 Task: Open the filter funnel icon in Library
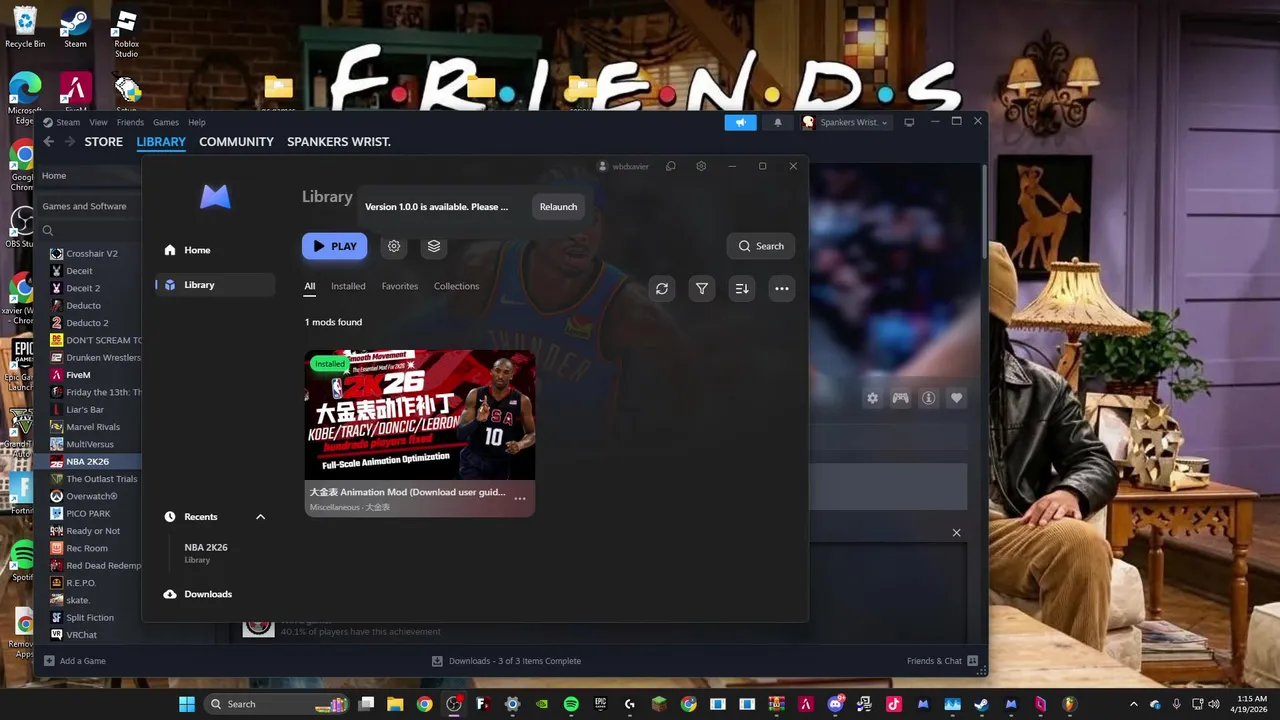coord(702,289)
